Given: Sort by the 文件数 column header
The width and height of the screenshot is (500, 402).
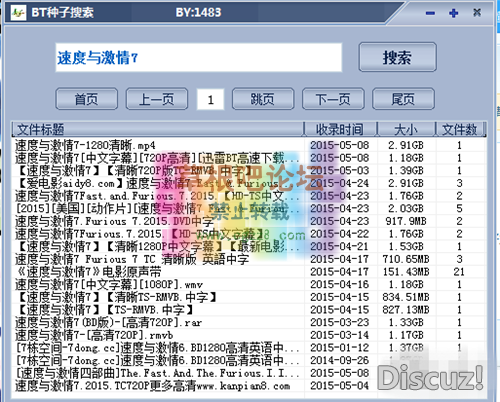Looking at the screenshot, I should tap(460, 129).
